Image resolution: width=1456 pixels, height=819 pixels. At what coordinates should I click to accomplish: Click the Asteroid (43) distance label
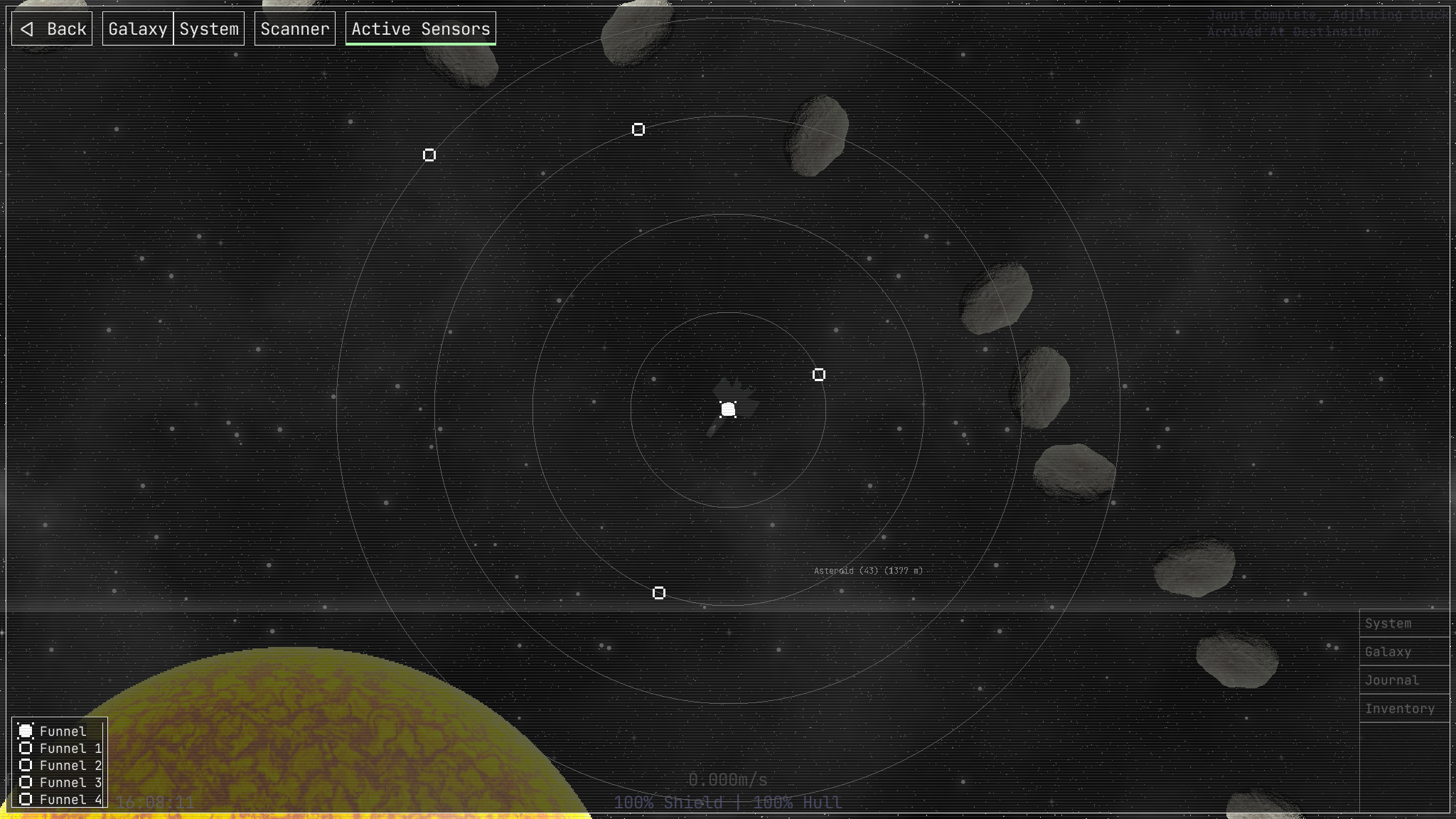[868, 571]
